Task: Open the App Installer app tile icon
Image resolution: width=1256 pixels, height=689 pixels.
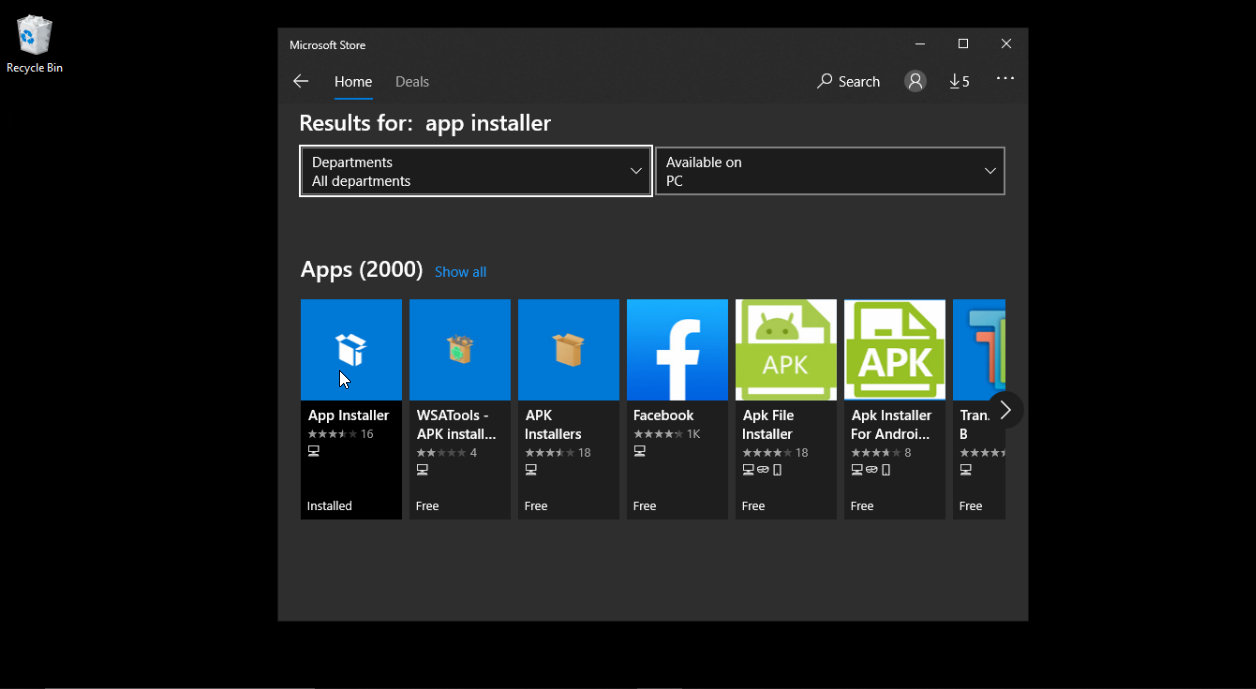Action: [x=351, y=349]
